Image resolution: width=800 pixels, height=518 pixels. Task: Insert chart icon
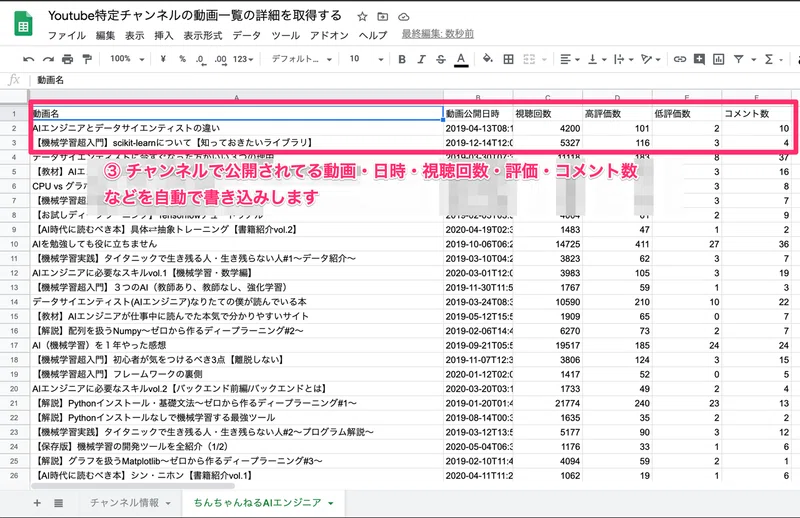[718, 59]
